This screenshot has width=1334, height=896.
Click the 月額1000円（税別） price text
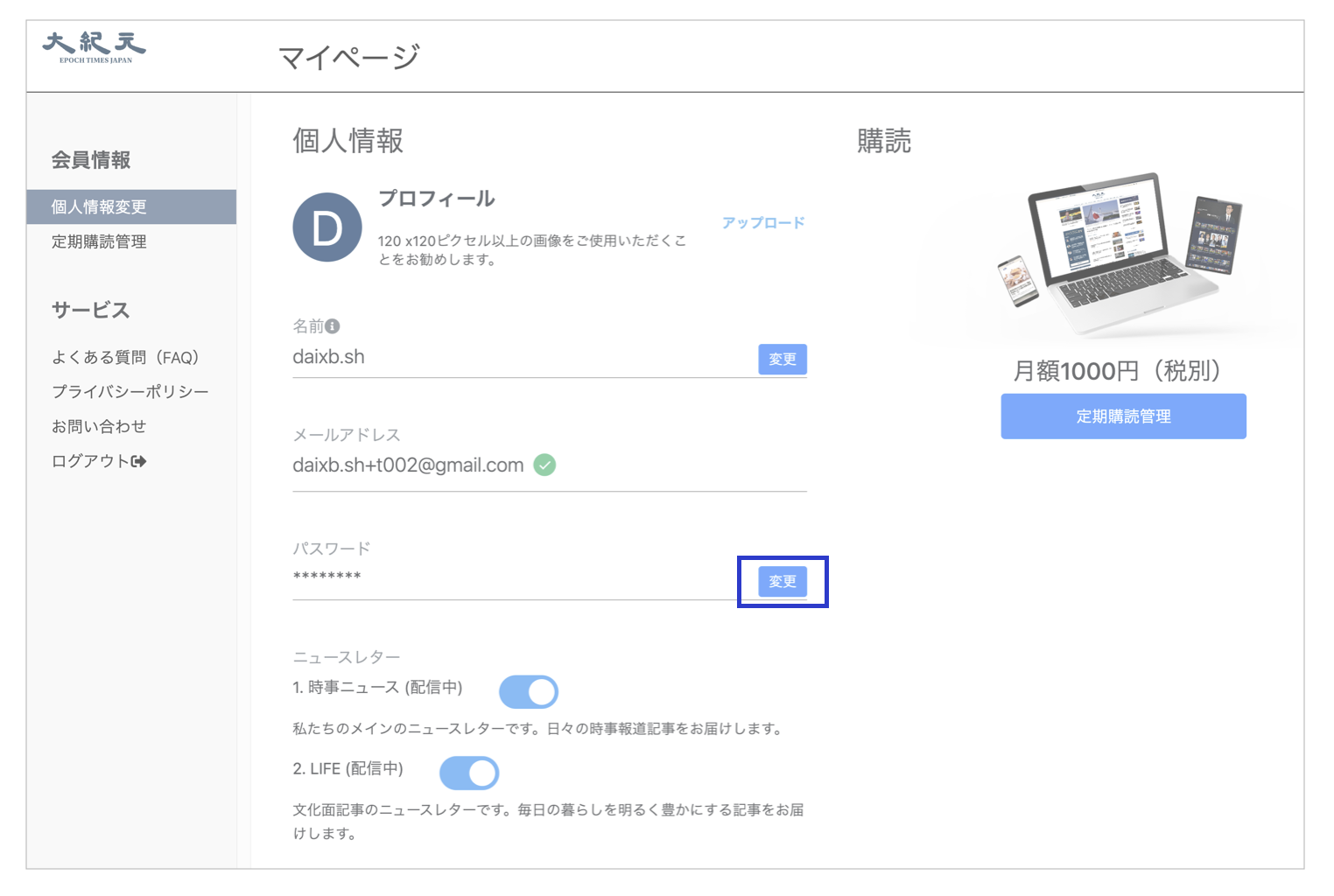[x=1117, y=371]
